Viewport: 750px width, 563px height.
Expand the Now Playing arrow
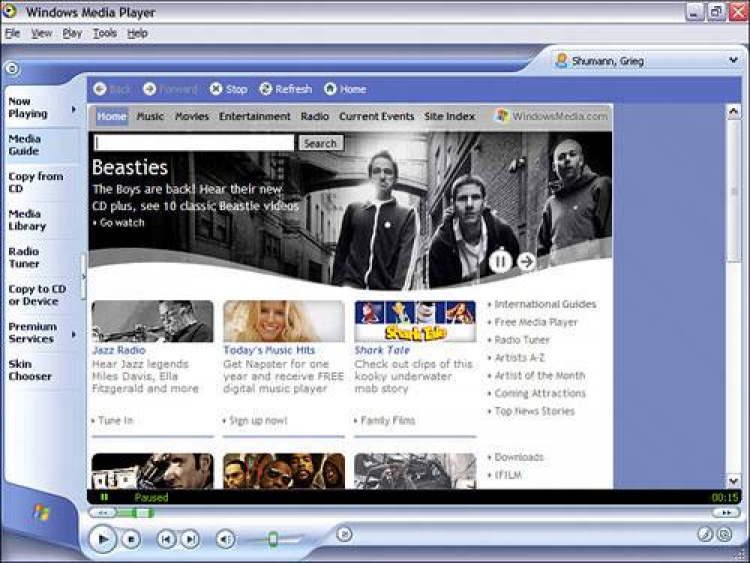click(x=74, y=109)
